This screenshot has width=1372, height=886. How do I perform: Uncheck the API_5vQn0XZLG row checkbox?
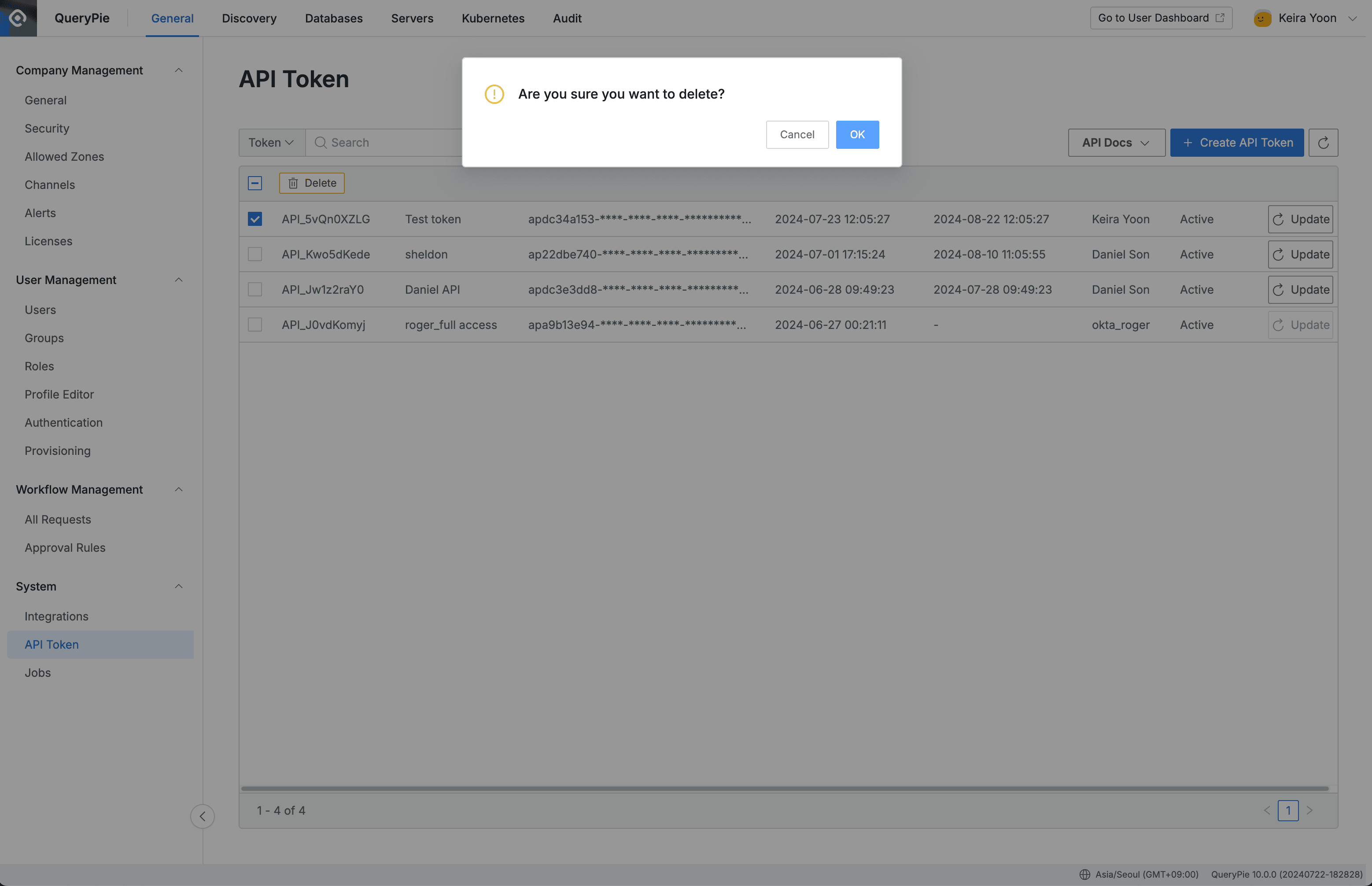255,218
